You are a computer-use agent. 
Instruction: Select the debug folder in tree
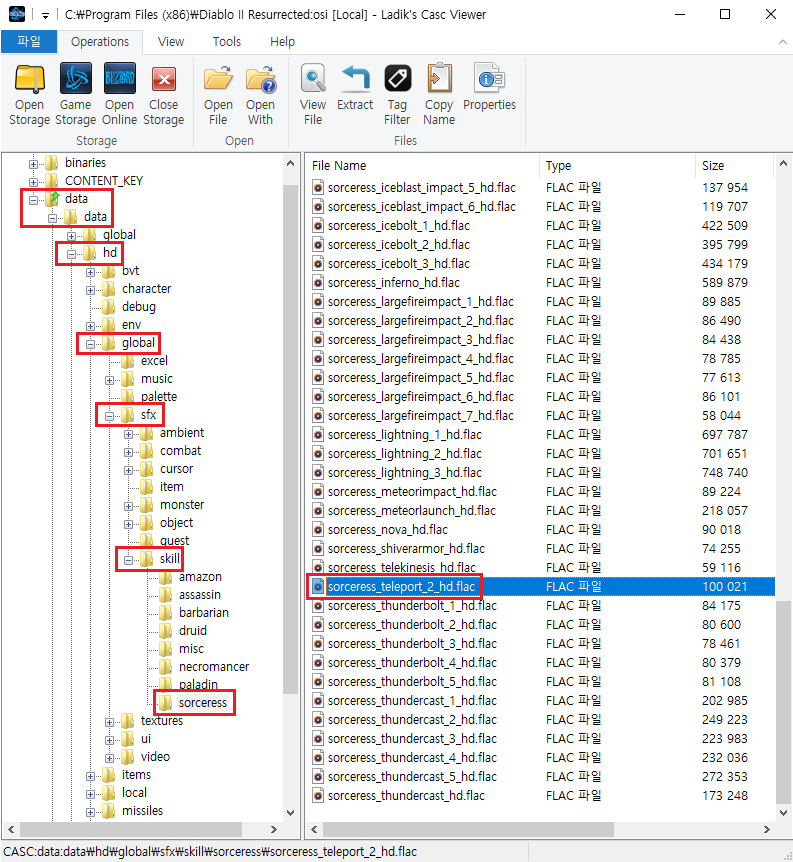[139, 306]
